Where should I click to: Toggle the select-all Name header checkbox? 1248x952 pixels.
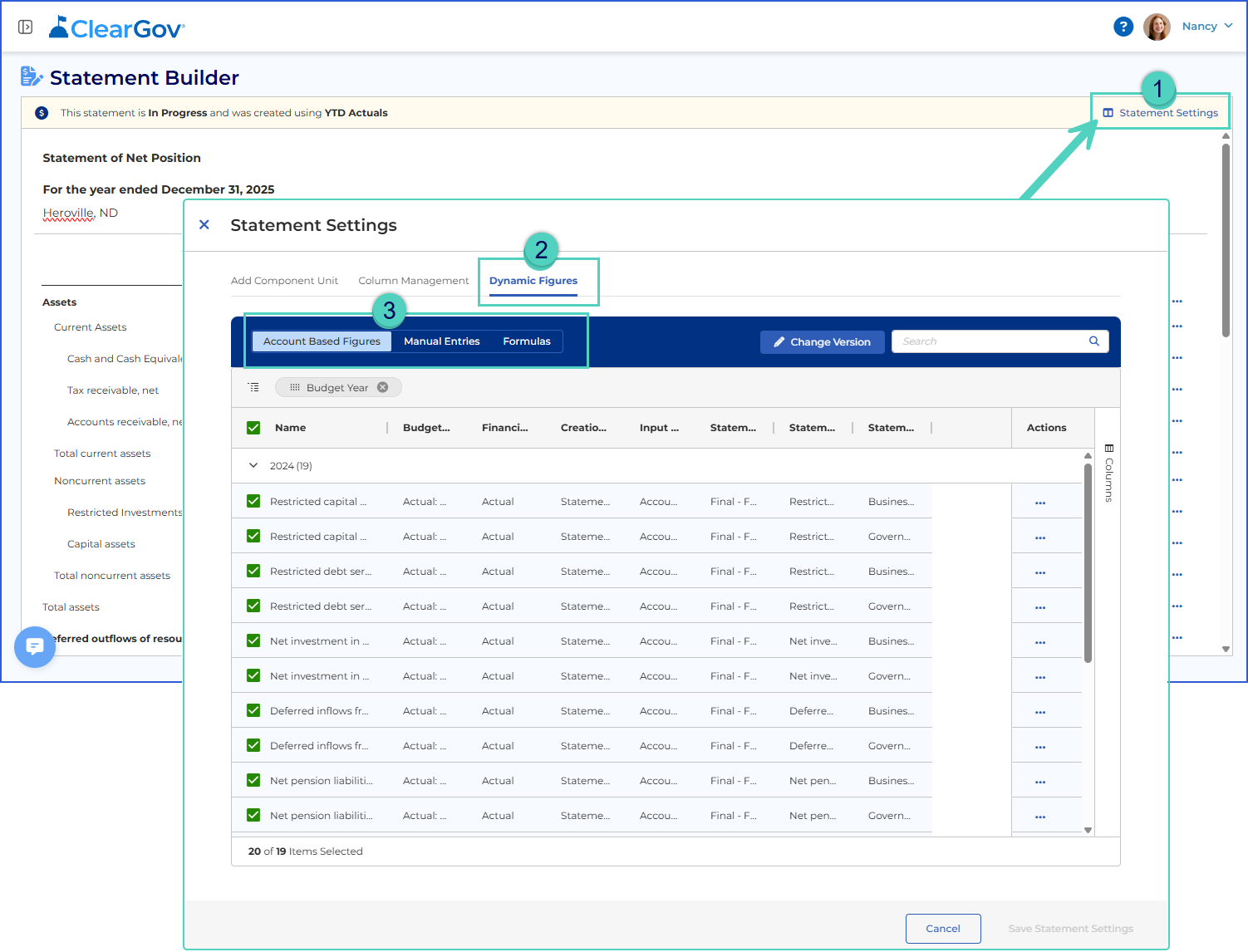point(253,428)
